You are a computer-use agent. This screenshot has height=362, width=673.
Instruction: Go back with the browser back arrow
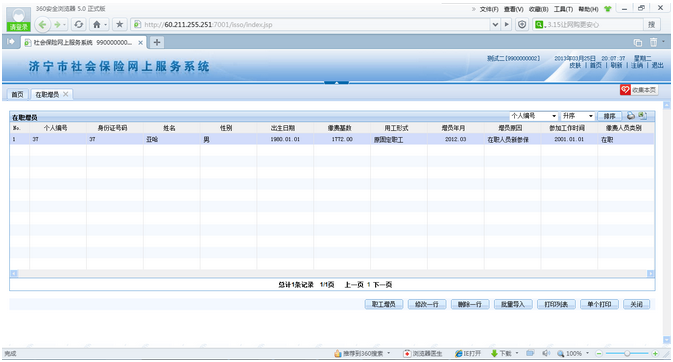tap(42, 24)
